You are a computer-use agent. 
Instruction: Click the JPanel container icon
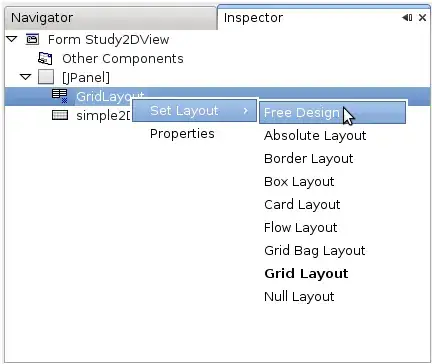point(46,77)
